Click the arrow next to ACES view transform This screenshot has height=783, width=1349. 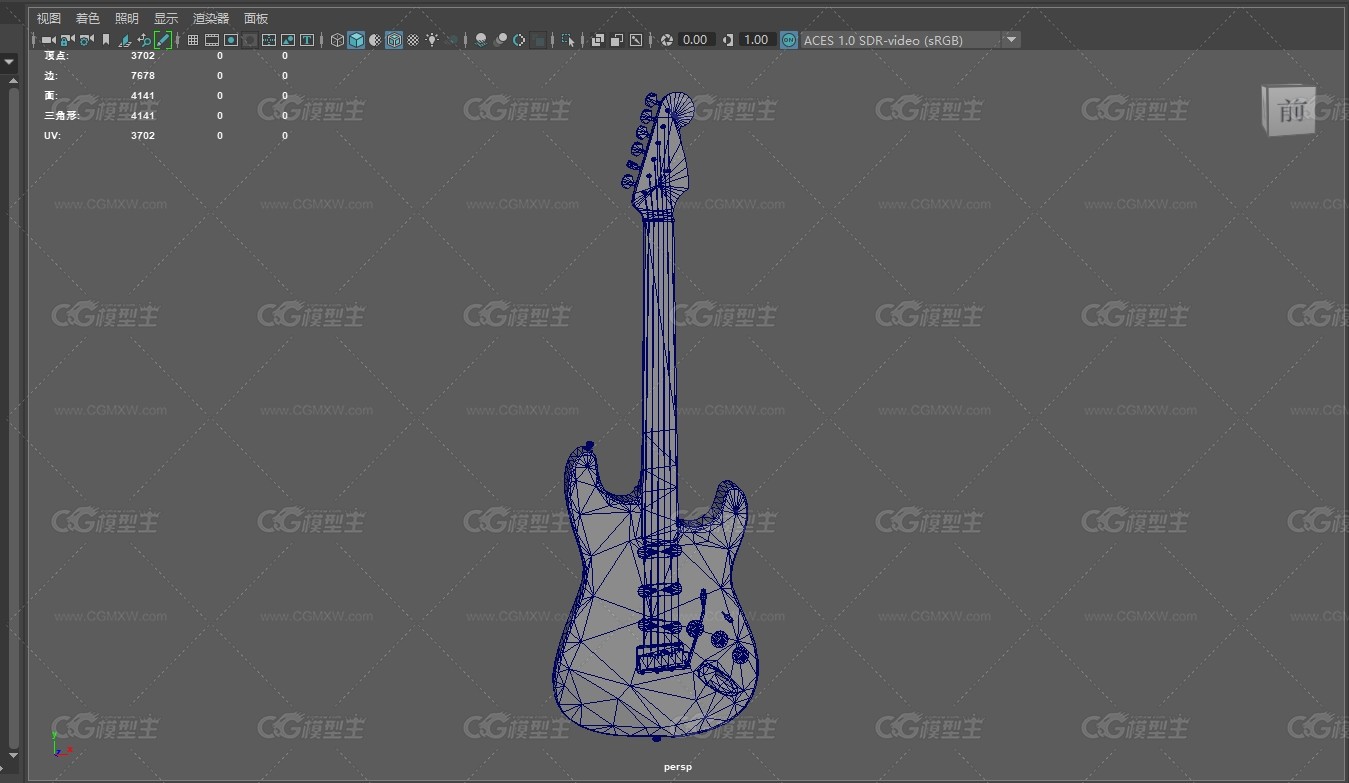coord(1011,40)
